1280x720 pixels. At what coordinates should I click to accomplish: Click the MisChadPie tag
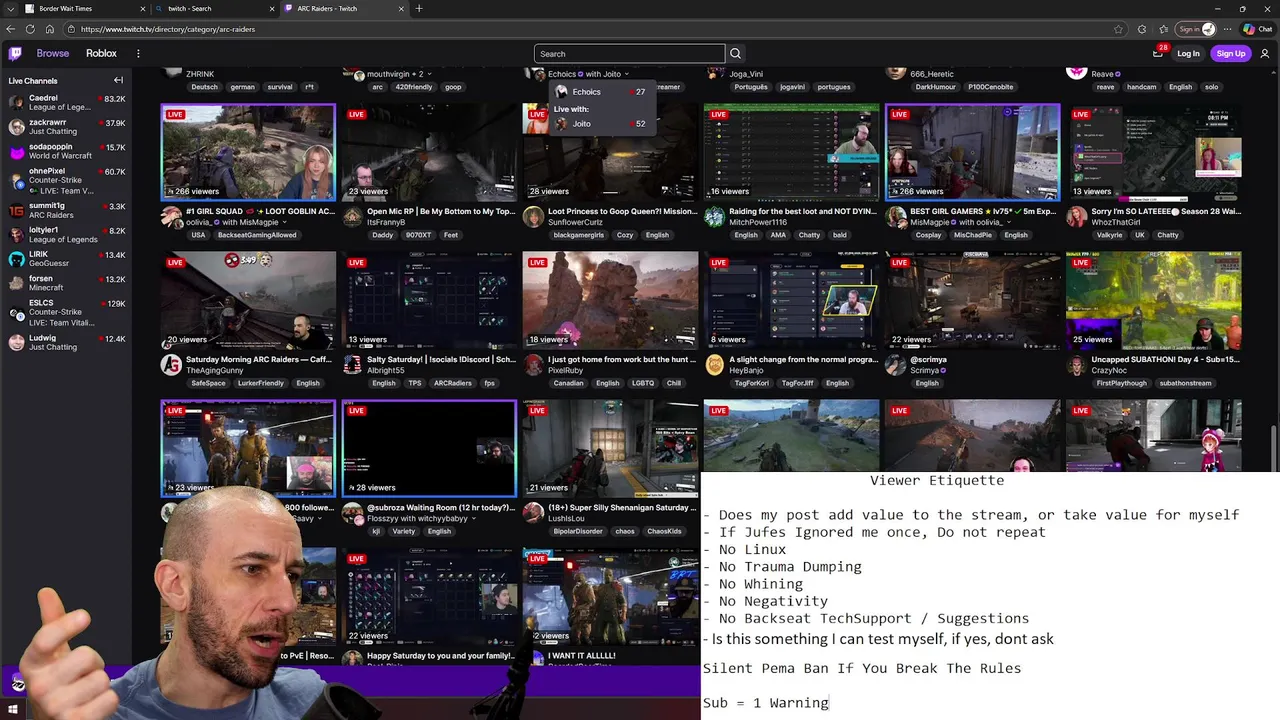tap(972, 235)
